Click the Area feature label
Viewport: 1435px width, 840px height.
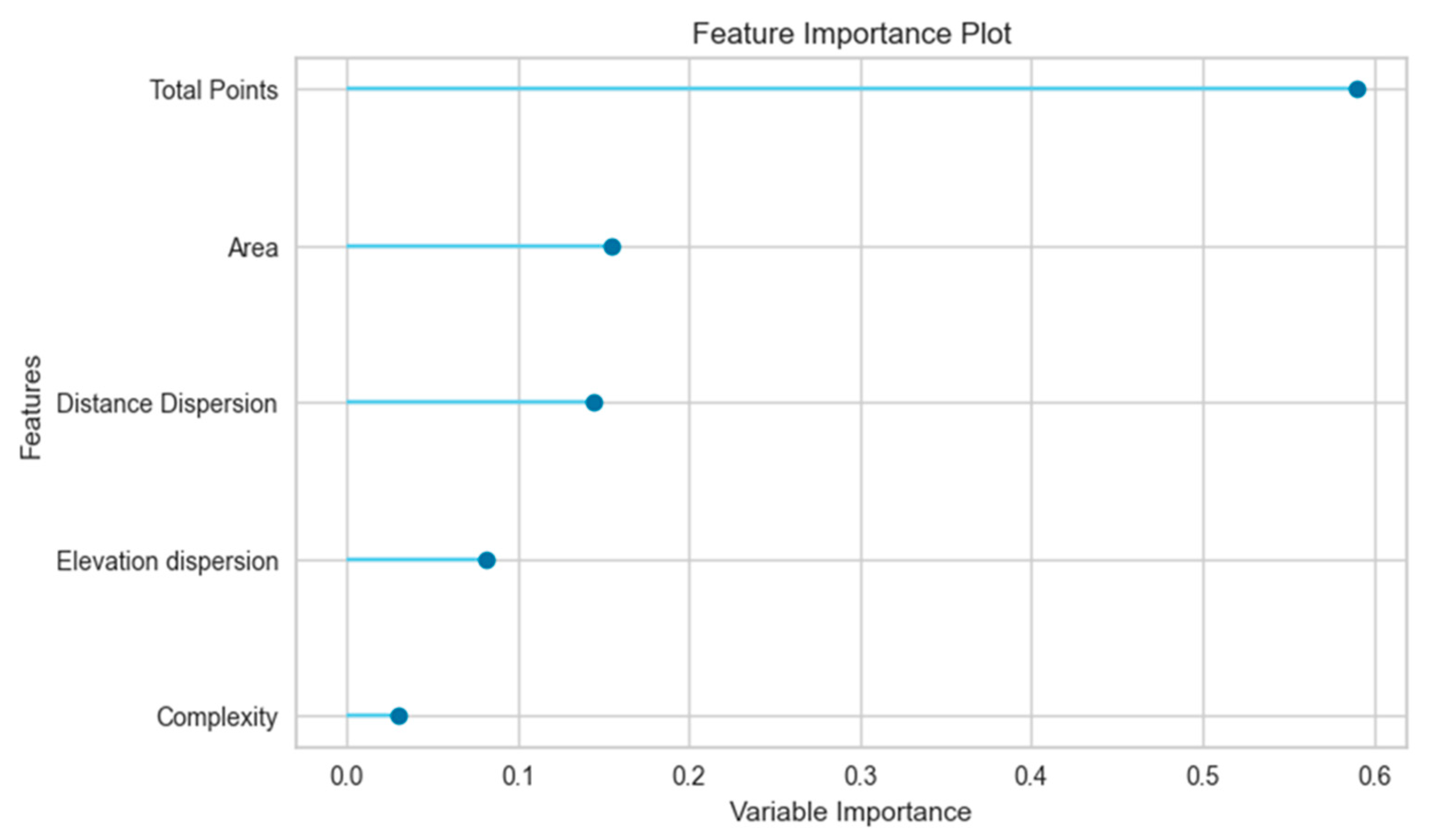(x=253, y=248)
